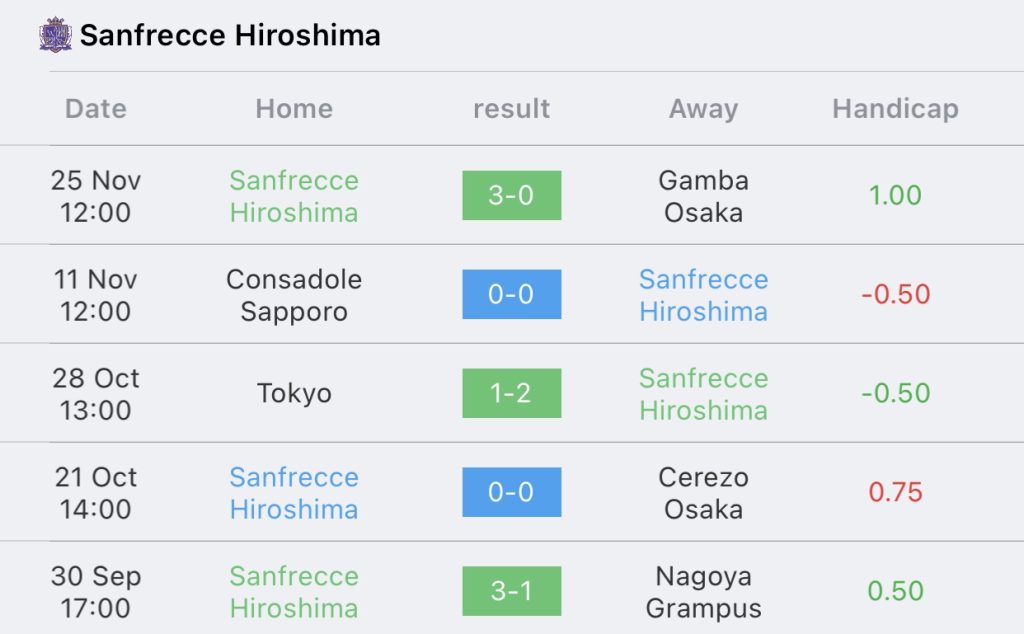Select the Tokyo home team name

pyautogui.click(x=294, y=393)
